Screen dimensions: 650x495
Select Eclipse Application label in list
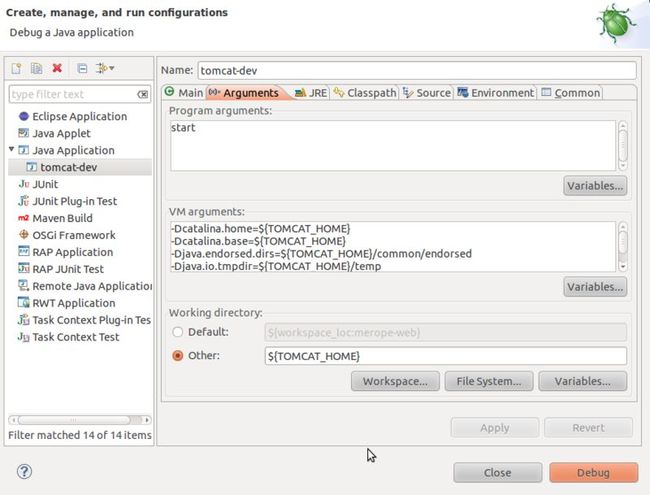pyautogui.click(x=80, y=116)
